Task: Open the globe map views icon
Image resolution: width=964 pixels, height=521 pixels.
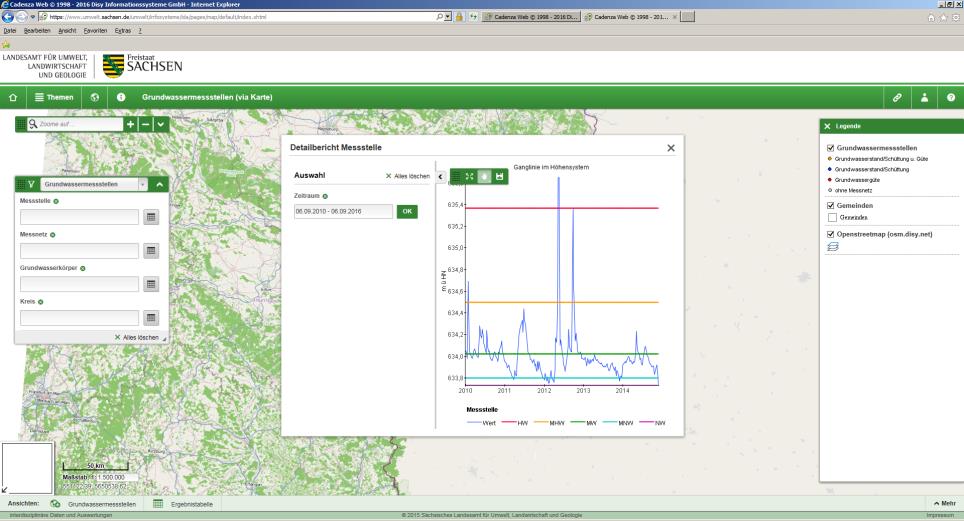Action: pyautogui.click(x=95, y=96)
